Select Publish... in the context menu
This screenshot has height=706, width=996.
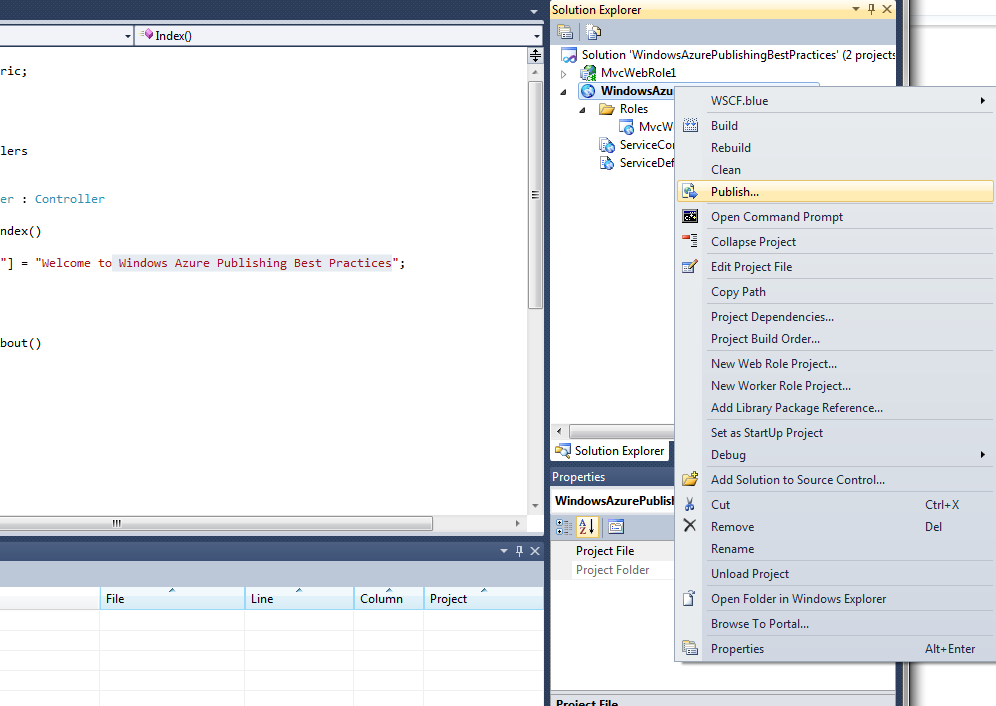[x=835, y=191]
